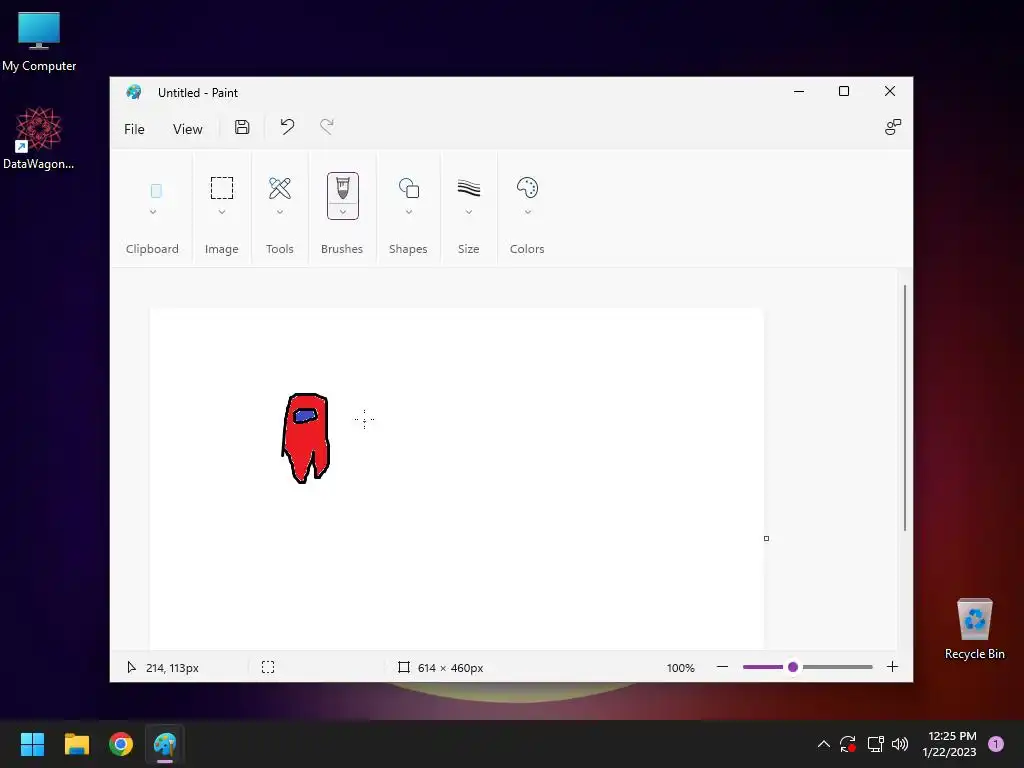Click the Shapes icon
This screenshot has width=1024, height=768.
click(409, 188)
